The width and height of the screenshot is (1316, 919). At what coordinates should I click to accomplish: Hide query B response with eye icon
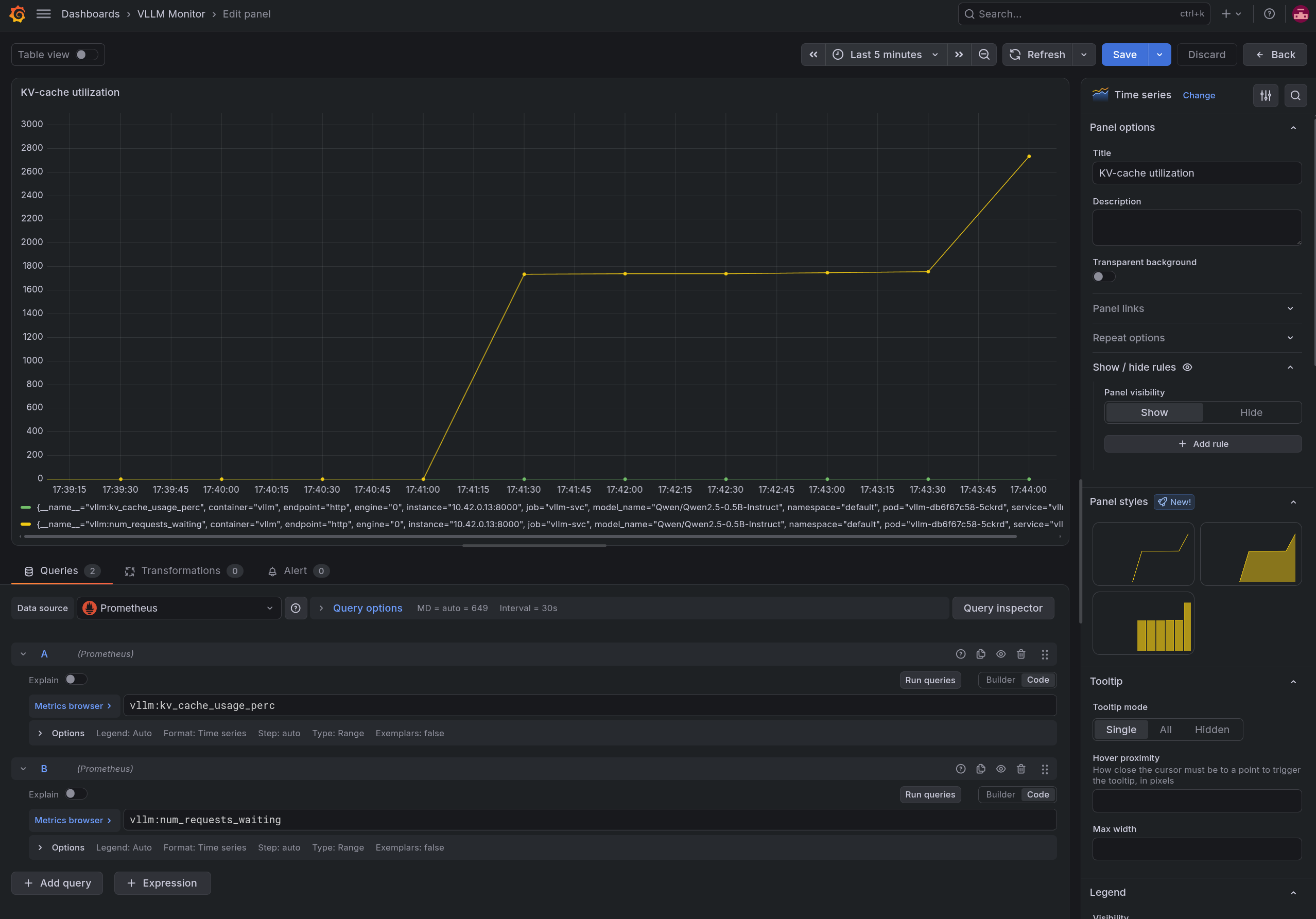[1001, 769]
